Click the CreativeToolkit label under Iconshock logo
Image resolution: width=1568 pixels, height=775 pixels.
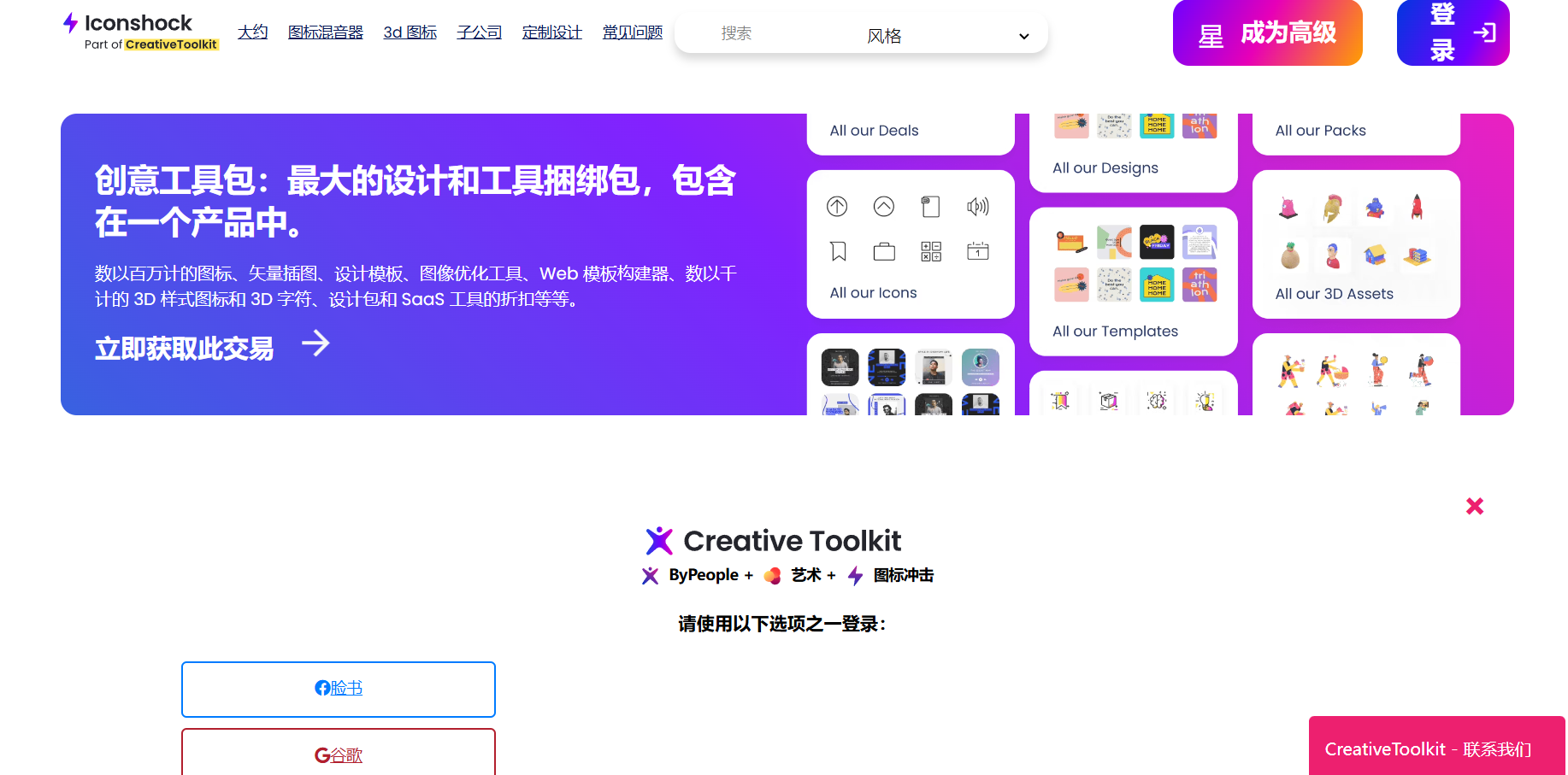tap(171, 44)
